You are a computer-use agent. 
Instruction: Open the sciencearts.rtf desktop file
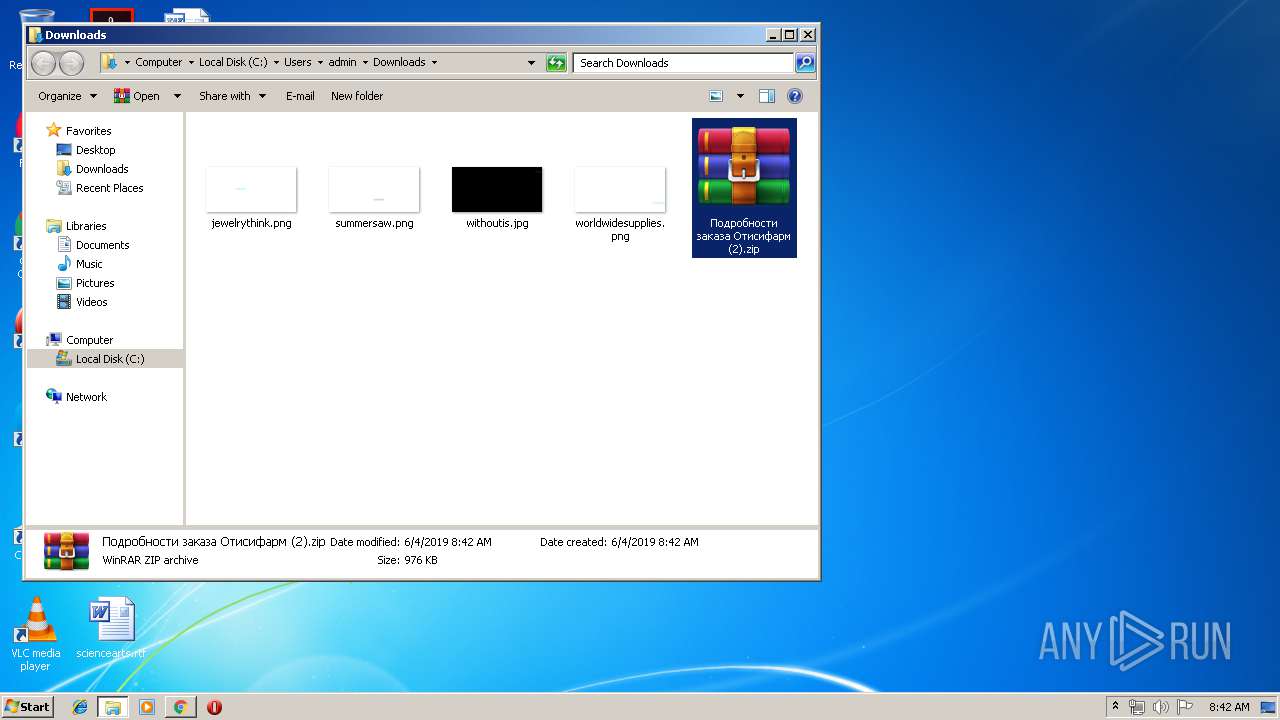[x=111, y=629]
